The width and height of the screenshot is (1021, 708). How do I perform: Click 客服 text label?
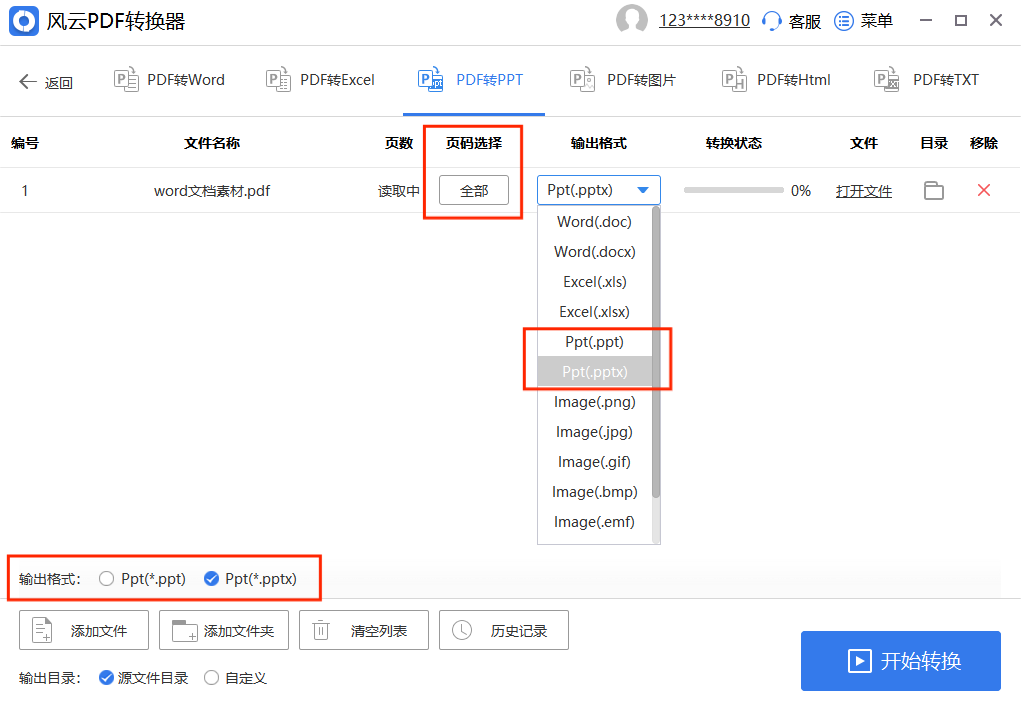point(805,21)
